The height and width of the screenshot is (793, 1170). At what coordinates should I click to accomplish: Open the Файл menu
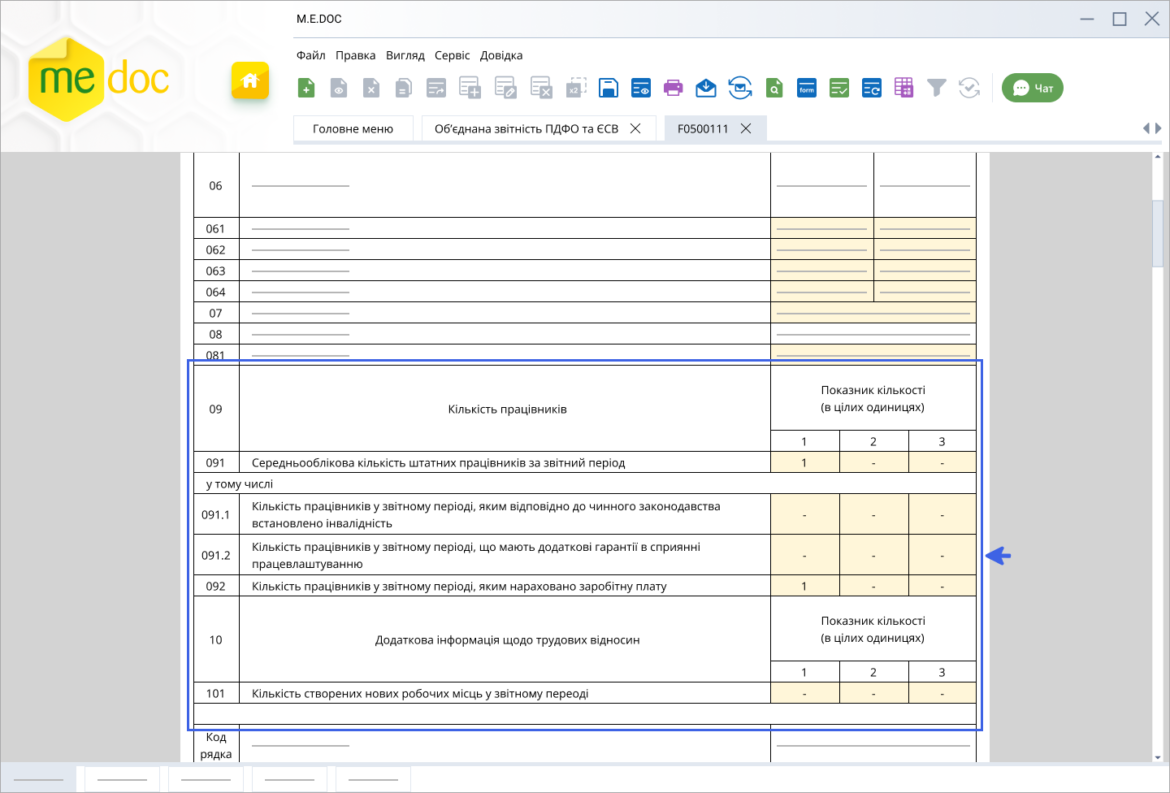point(310,55)
